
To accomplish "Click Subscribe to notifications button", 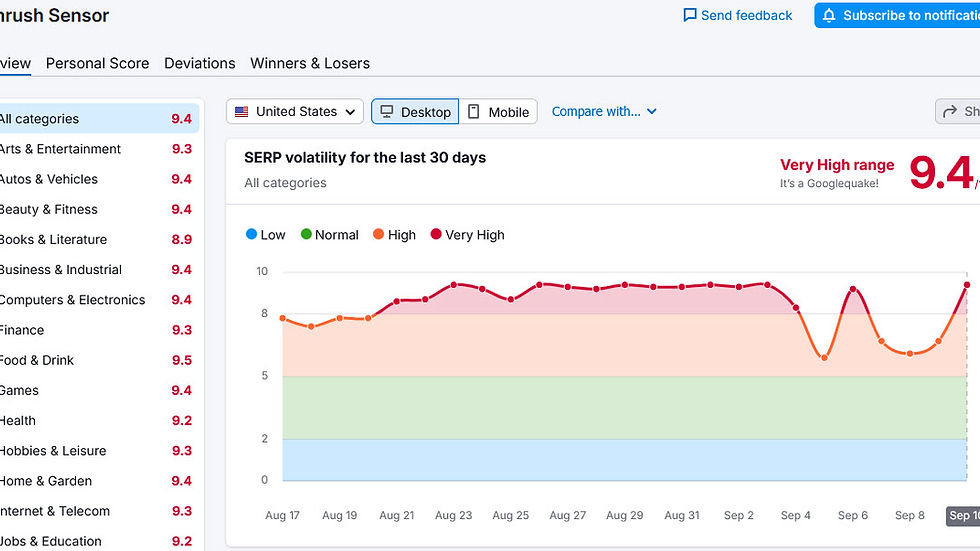I will pyautogui.click(x=897, y=16).
